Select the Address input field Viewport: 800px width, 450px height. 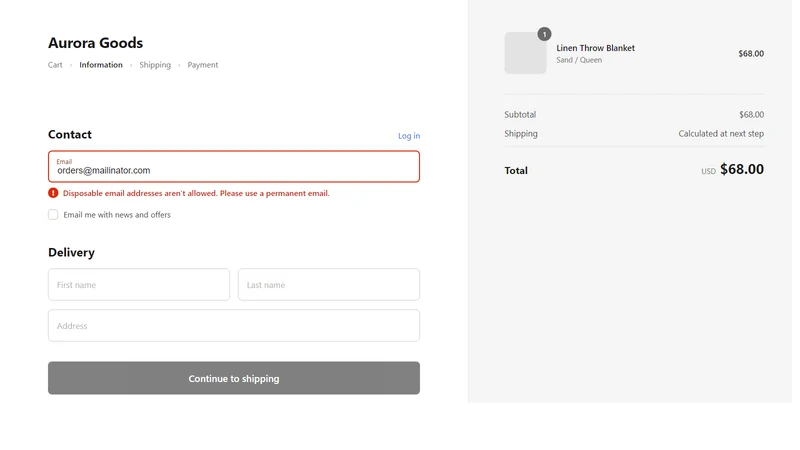(234, 326)
